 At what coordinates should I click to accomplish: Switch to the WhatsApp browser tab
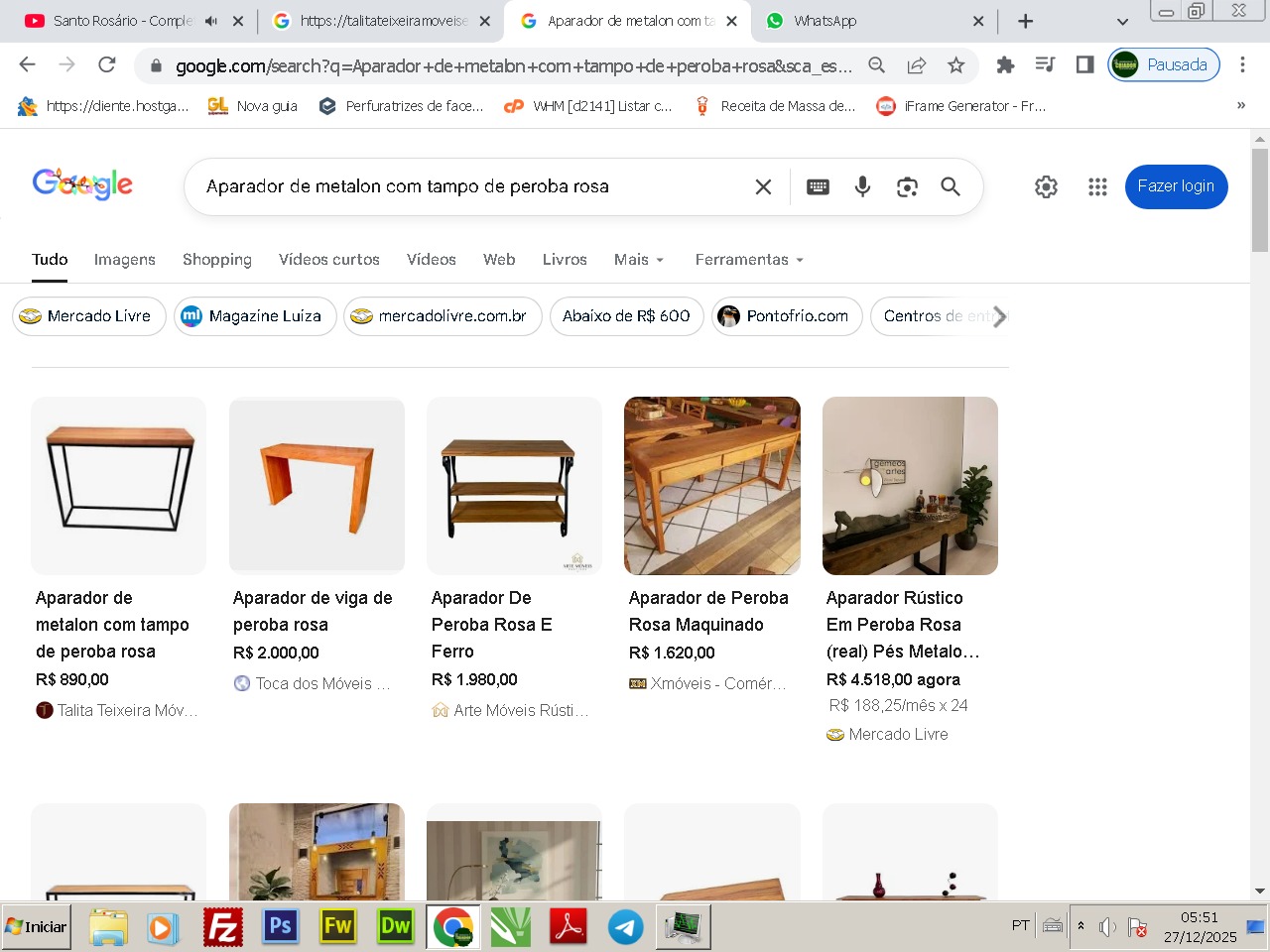coord(863,21)
